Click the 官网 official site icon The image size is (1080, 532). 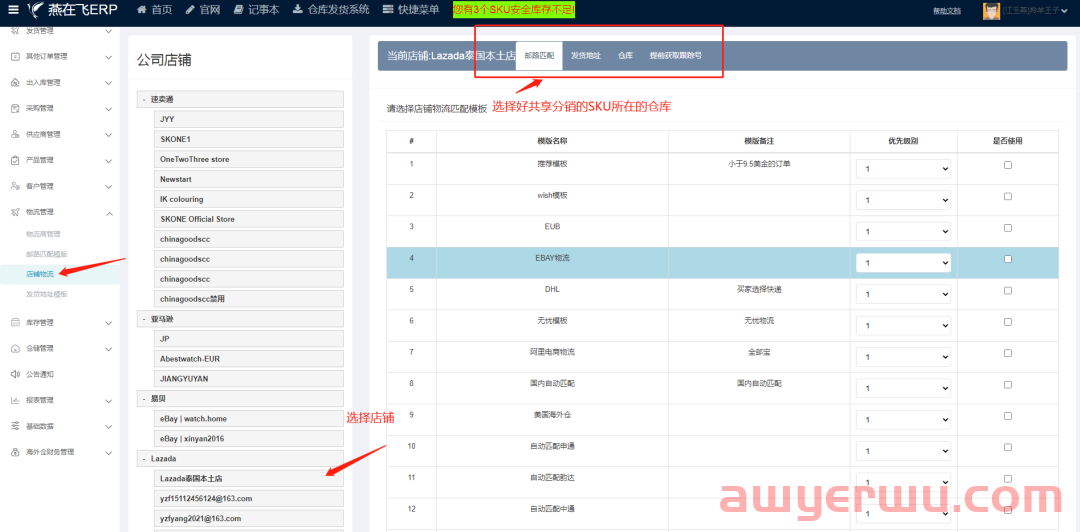(190, 10)
